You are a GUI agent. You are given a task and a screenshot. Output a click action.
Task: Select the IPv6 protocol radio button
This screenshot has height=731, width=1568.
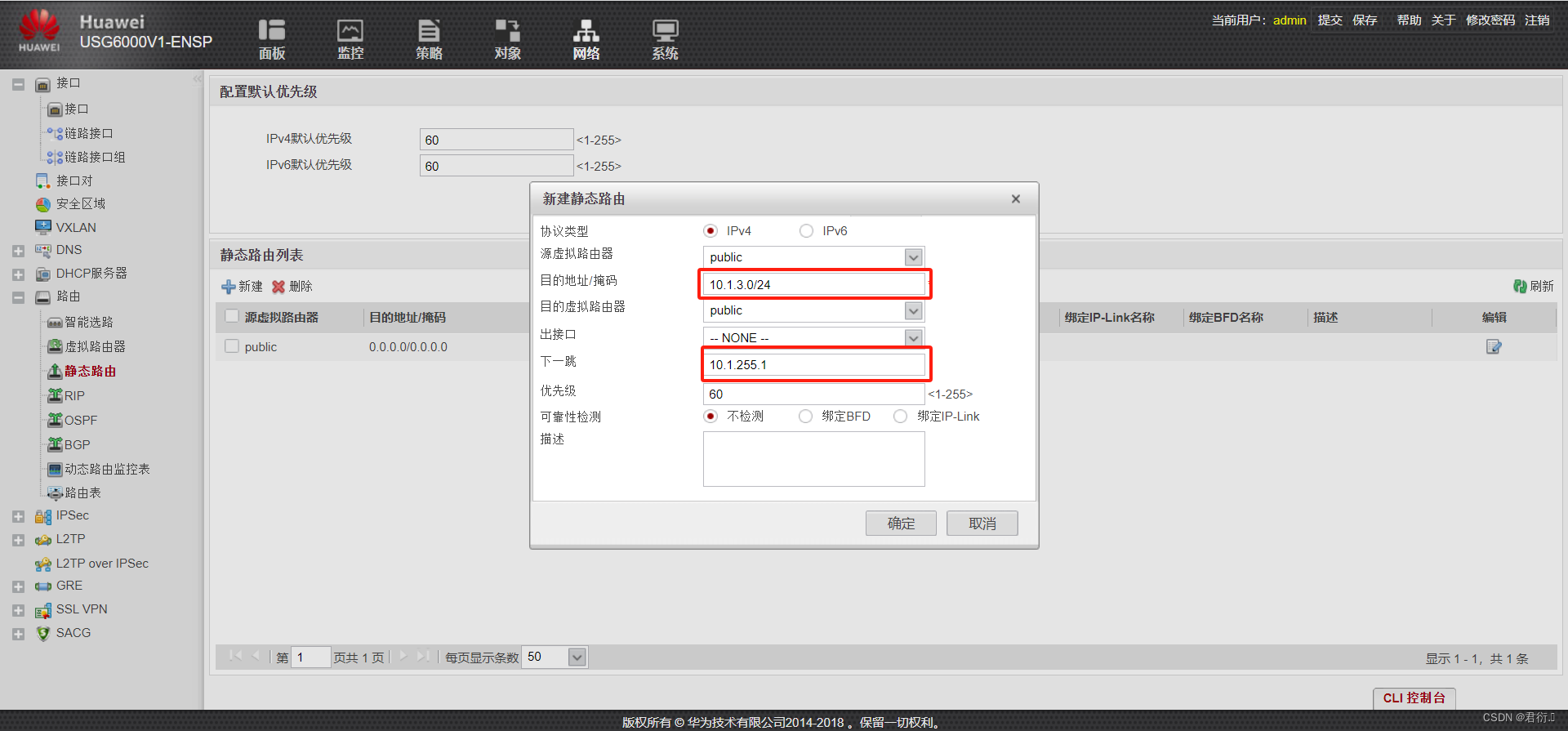coord(806,231)
